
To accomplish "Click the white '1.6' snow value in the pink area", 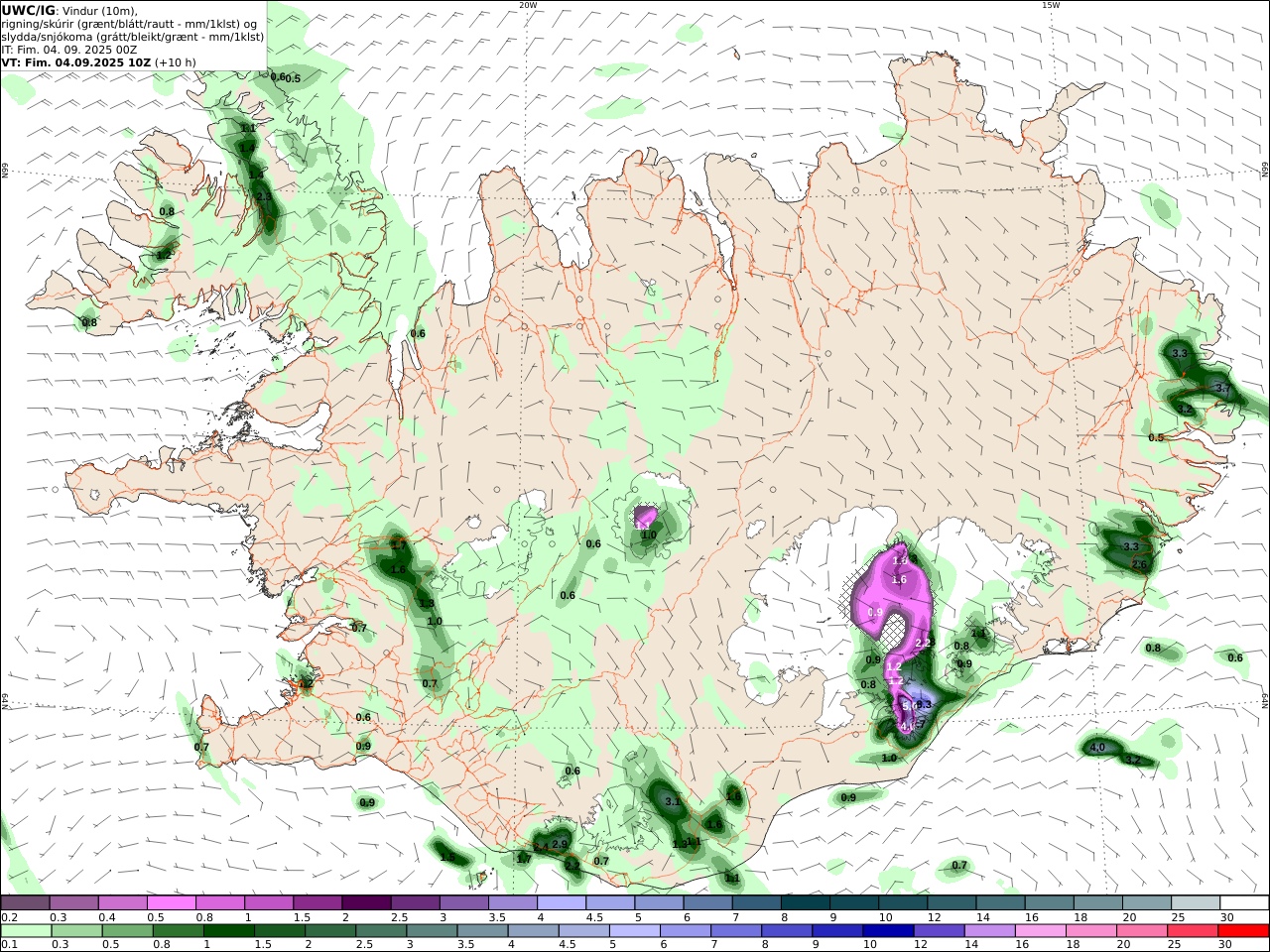I will click(x=899, y=579).
